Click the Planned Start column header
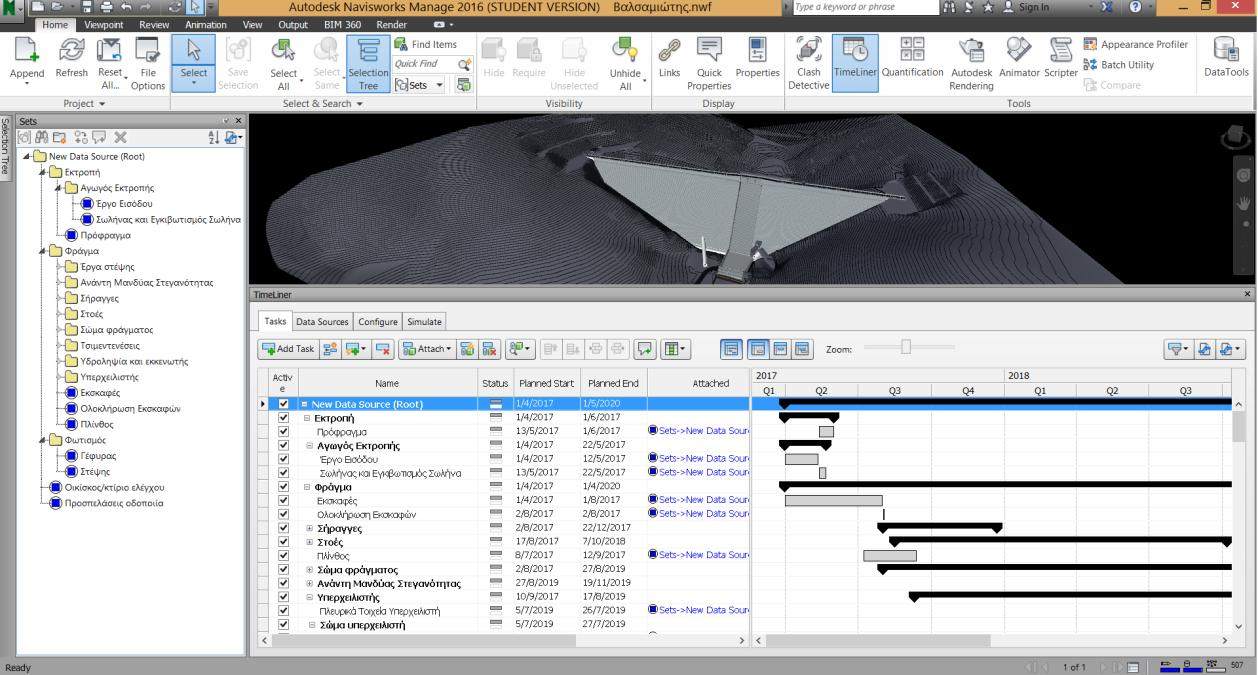This screenshot has height=675, width=1258. (x=545, y=383)
